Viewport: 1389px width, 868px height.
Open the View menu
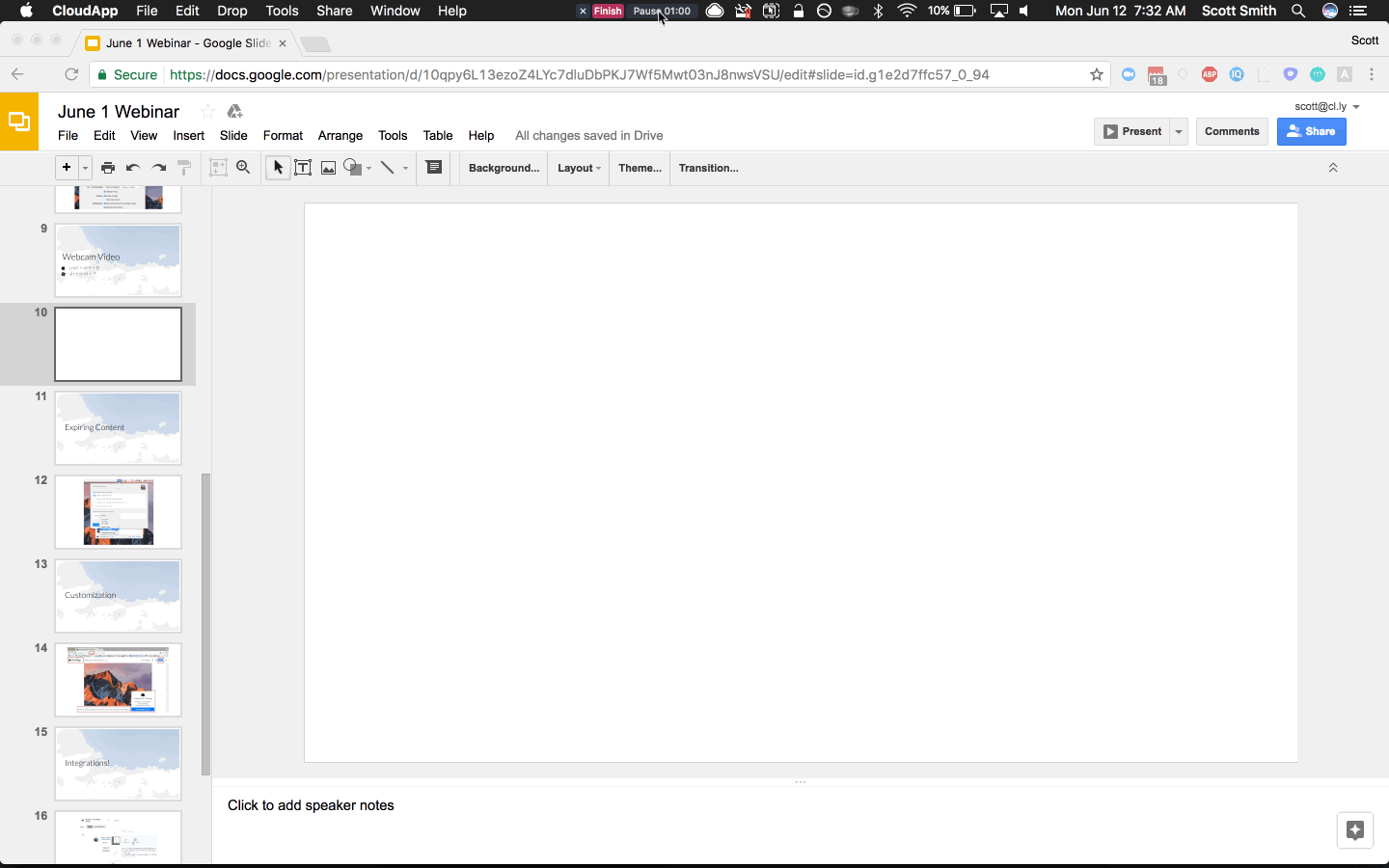(144, 136)
